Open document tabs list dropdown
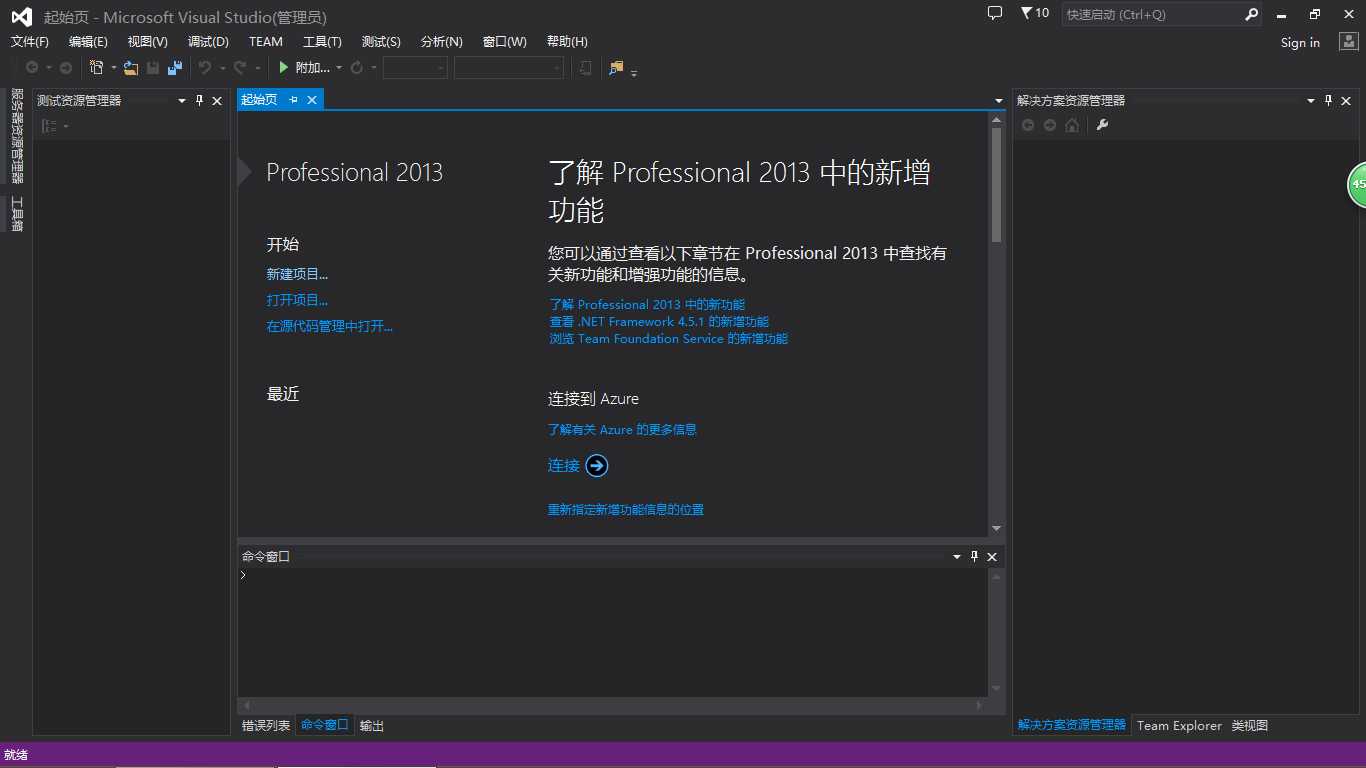Screen dimensions: 1366x768 998,101
